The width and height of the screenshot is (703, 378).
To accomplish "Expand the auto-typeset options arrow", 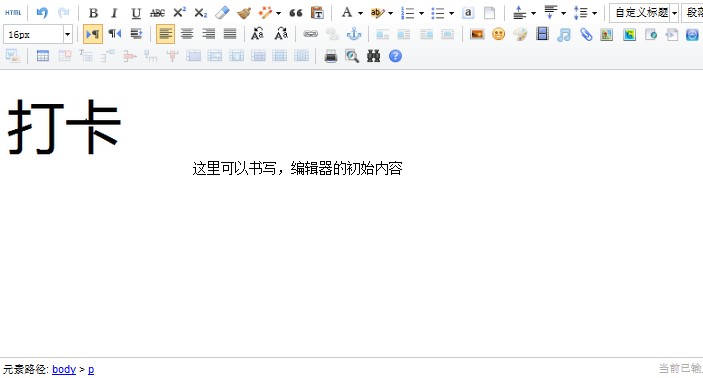I will click(278, 13).
